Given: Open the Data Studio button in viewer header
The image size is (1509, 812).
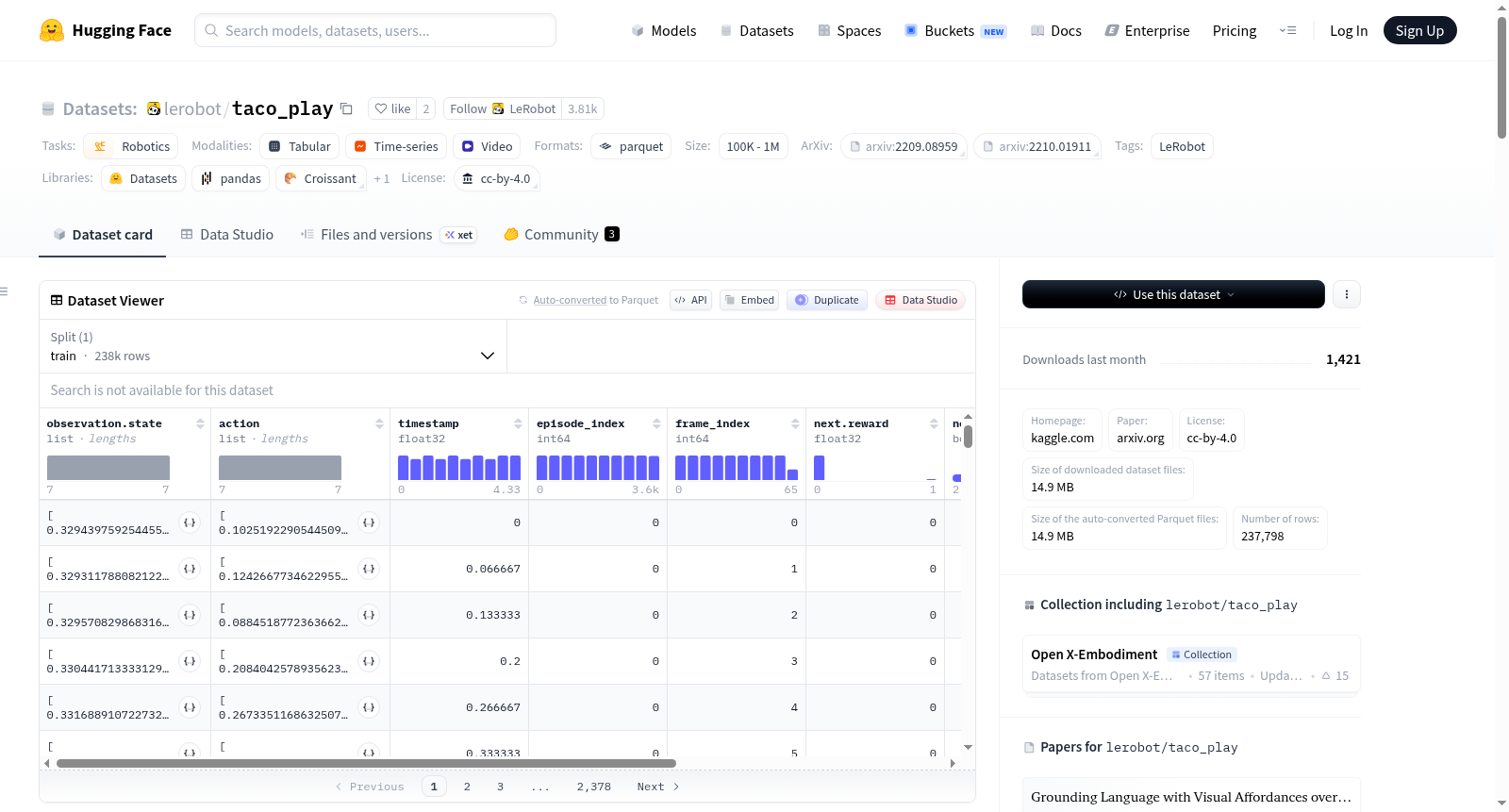Looking at the screenshot, I should click(x=920, y=300).
